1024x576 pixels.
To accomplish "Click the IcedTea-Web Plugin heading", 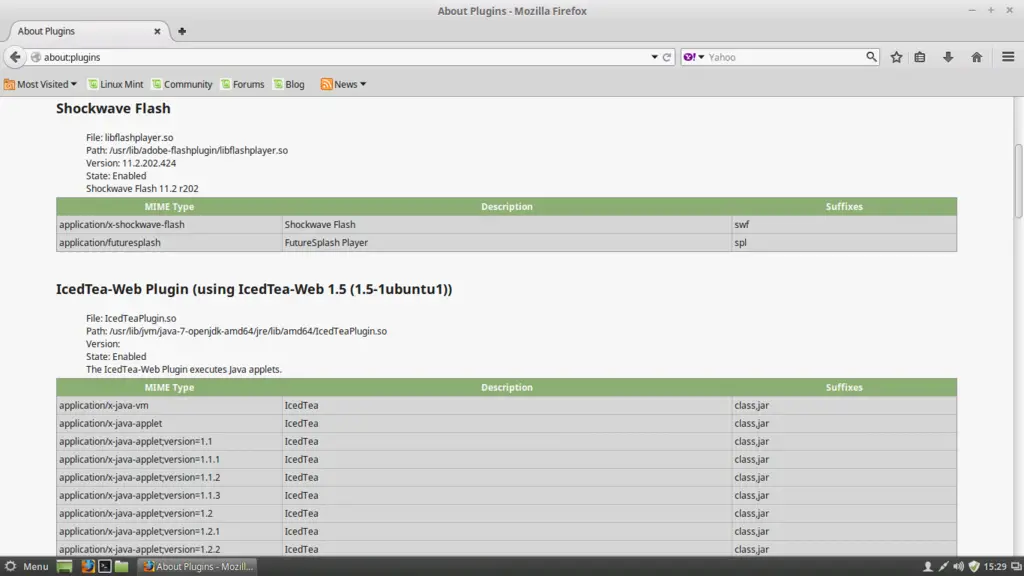I will tap(254, 289).
